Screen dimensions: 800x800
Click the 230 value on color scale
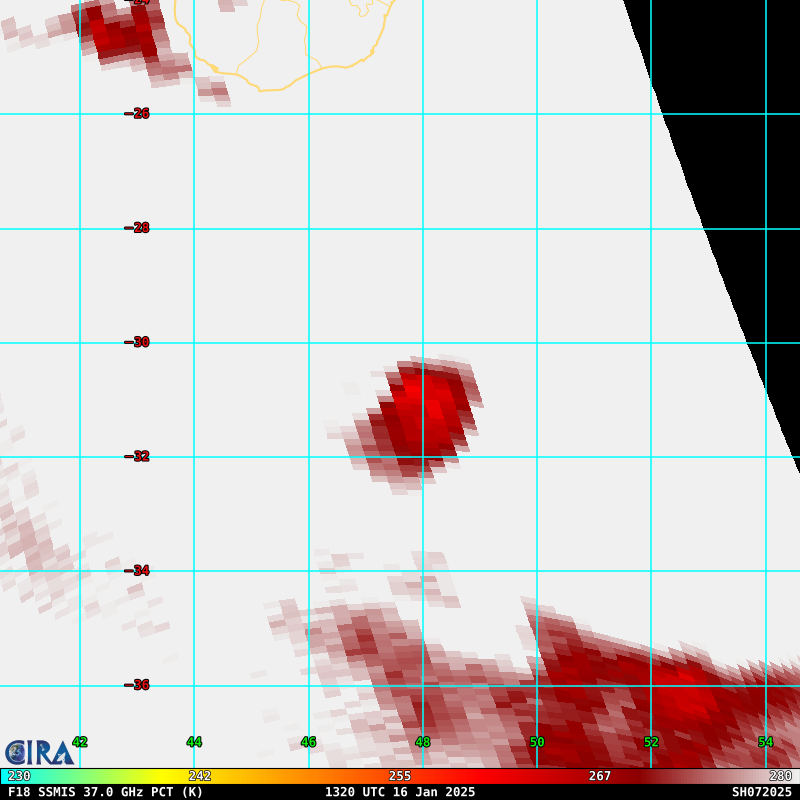[19, 776]
